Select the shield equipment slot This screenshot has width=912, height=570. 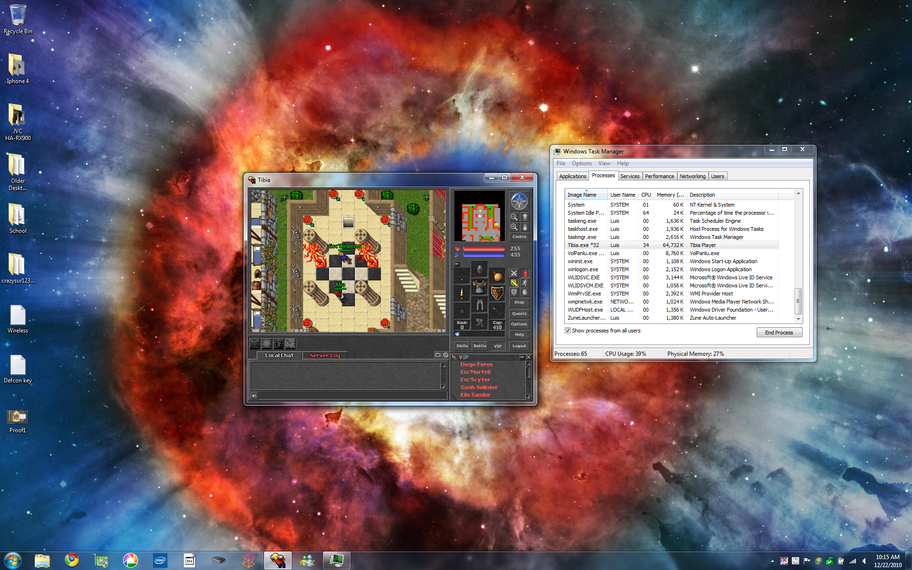tap(497, 293)
